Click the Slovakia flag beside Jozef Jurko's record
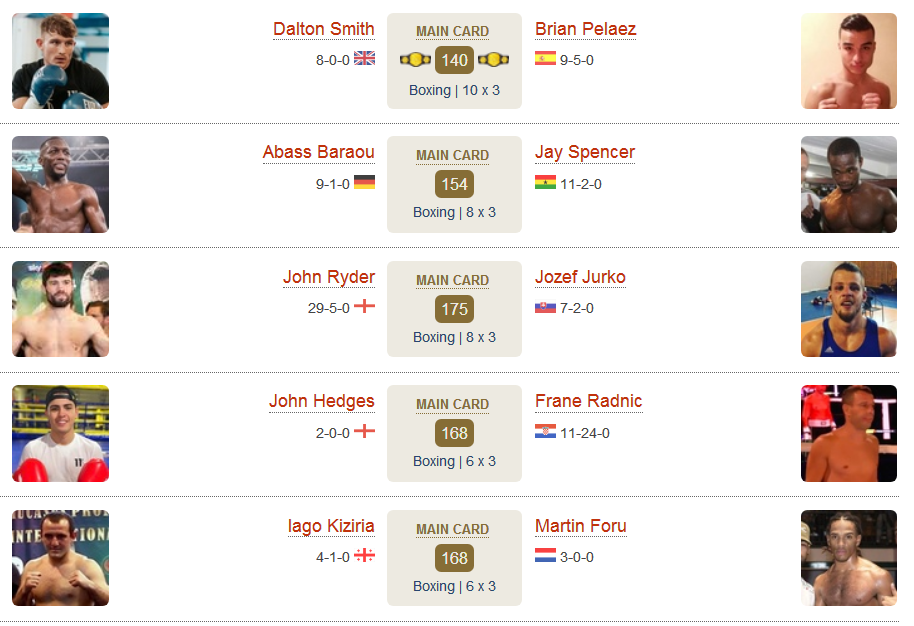The height and width of the screenshot is (626, 914). click(545, 307)
